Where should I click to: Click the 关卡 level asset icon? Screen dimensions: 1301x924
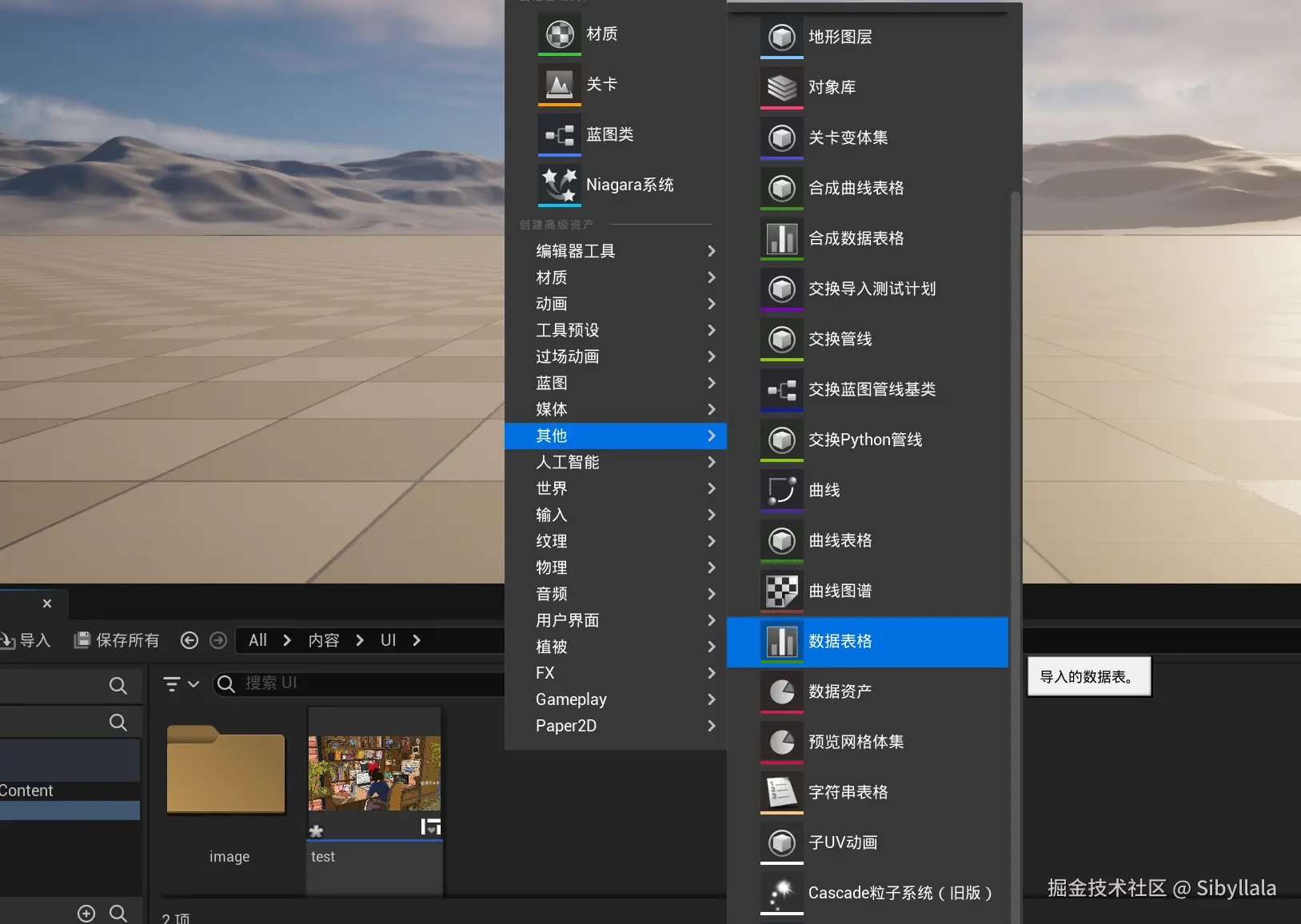pos(559,85)
